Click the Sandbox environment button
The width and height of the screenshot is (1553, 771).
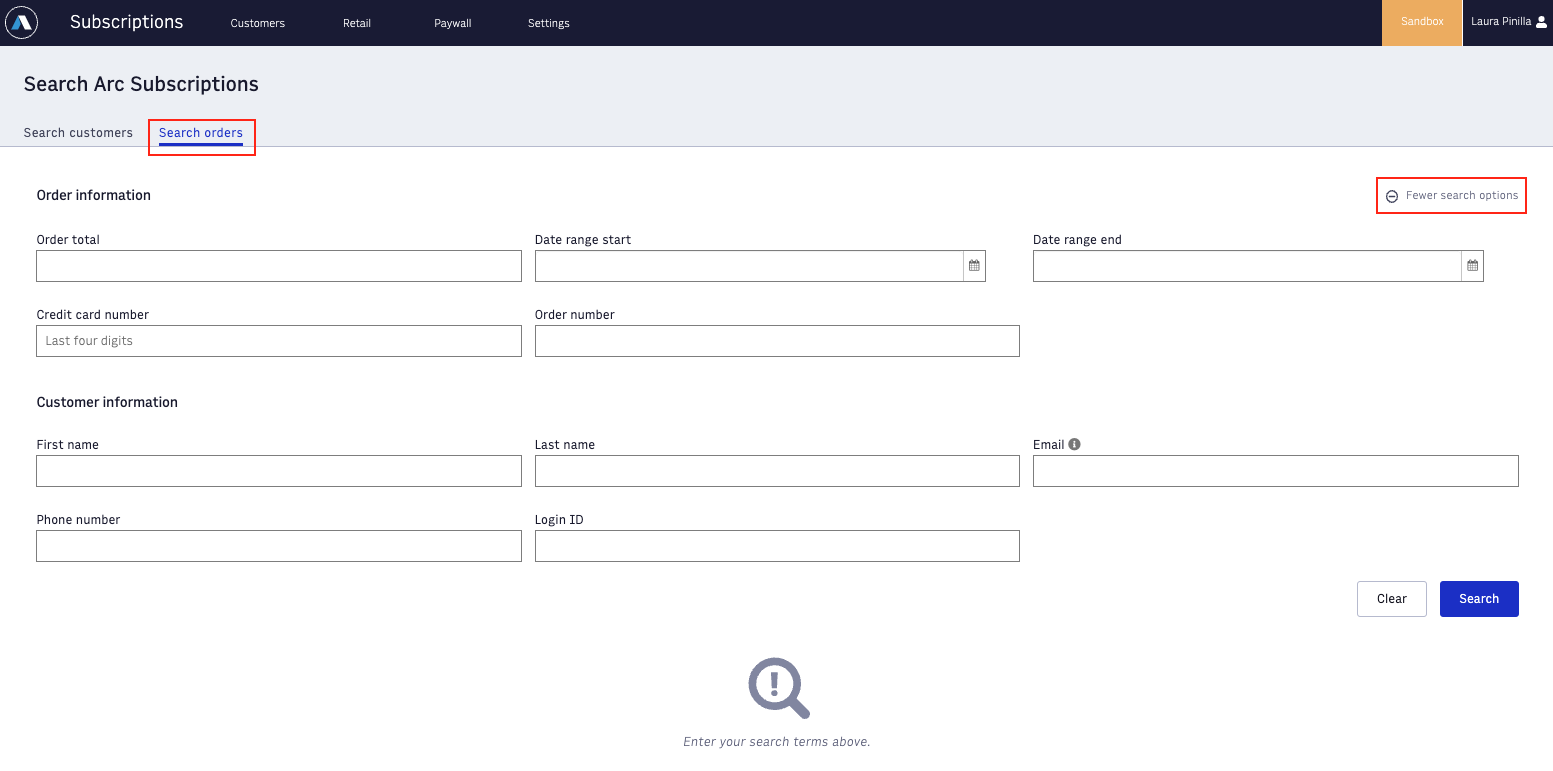tap(1422, 22)
